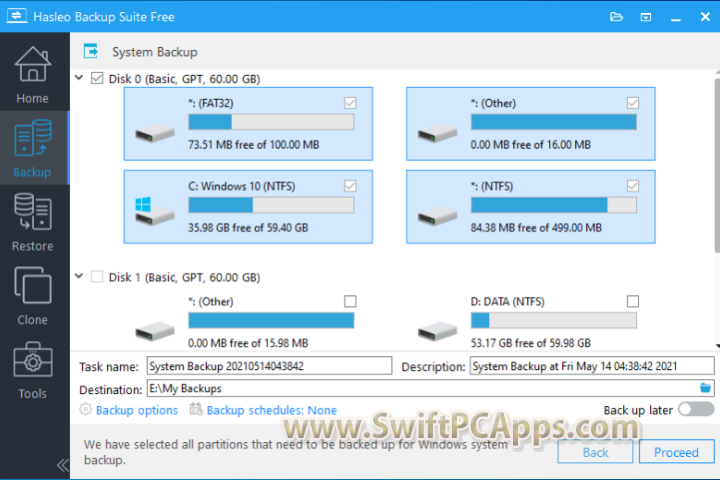
Task: Collapse the Disk 1 group
Action: point(79,276)
